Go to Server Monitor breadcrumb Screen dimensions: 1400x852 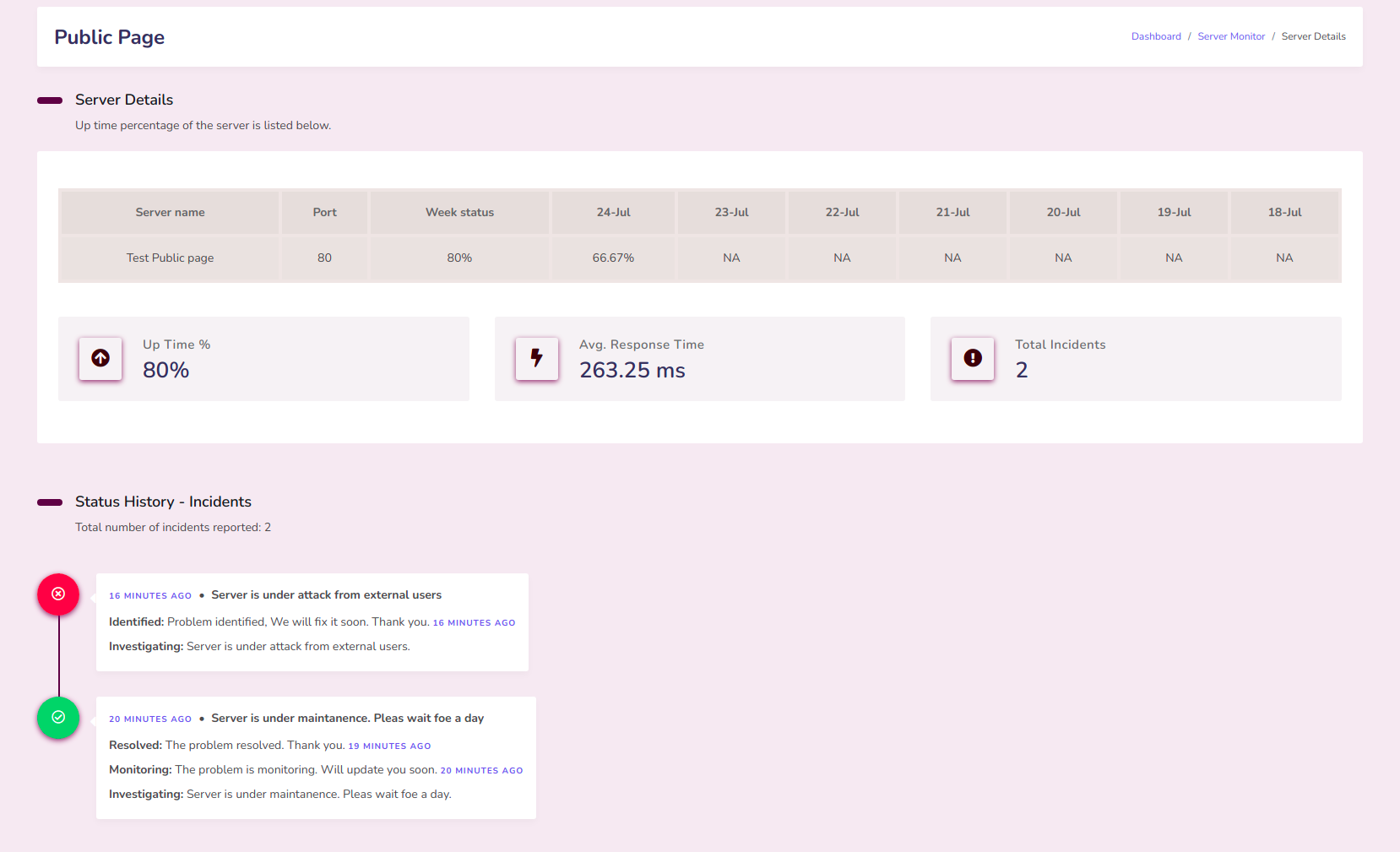pyautogui.click(x=1231, y=36)
